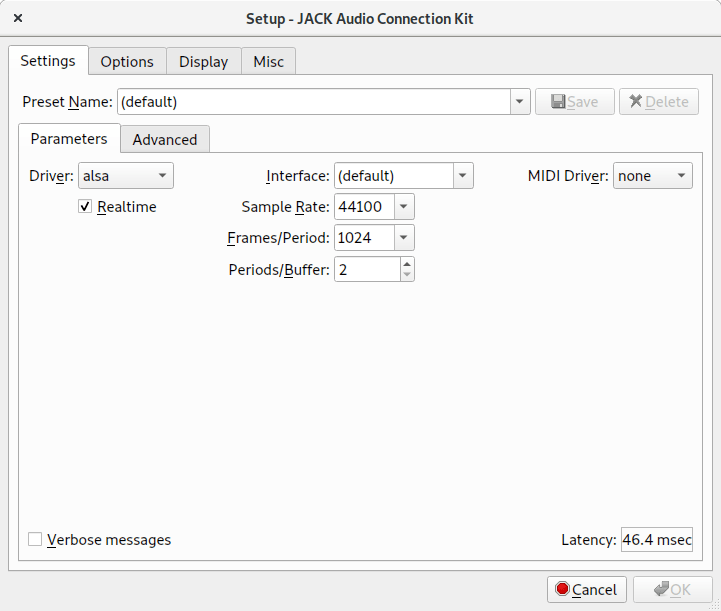Image resolution: width=721 pixels, height=611 pixels.
Task: Open the Options tab
Action: [x=127, y=62]
